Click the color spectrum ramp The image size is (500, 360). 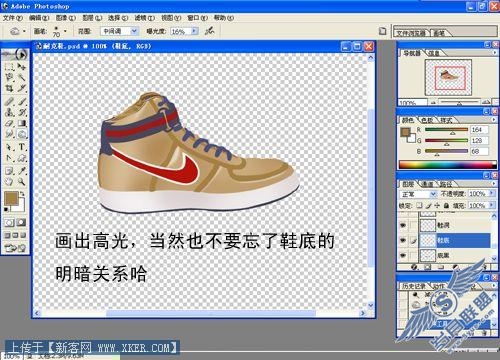click(448, 165)
